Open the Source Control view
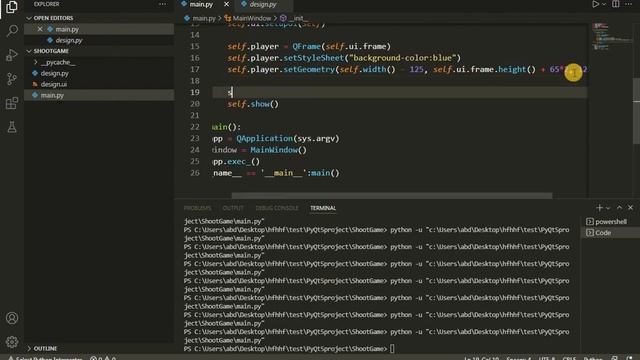 click(x=12, y=79)
